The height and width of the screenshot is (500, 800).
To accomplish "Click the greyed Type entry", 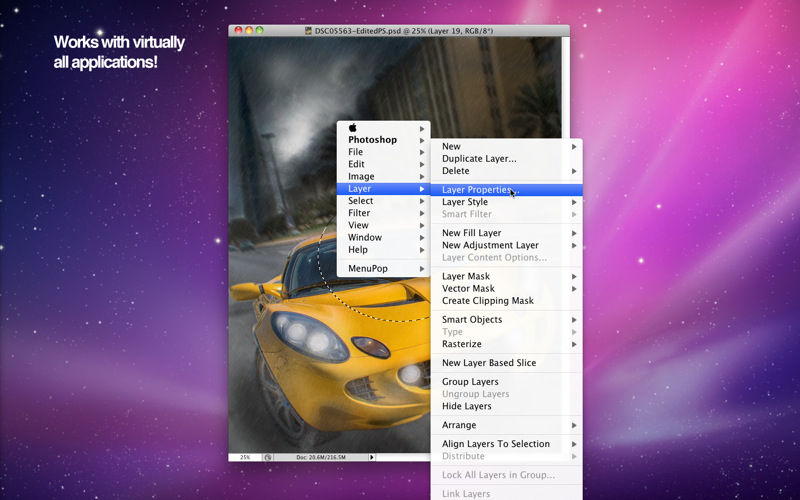I will [507, 332].
